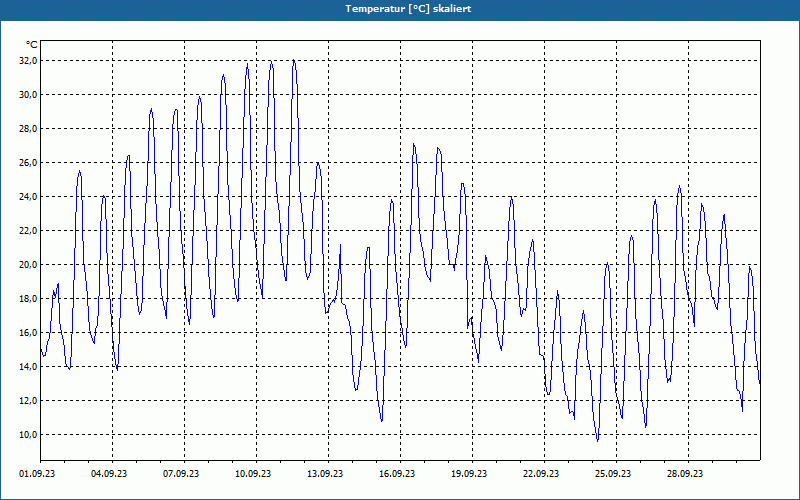Click the 01.09.23 date label

click(x=37, y=474)
